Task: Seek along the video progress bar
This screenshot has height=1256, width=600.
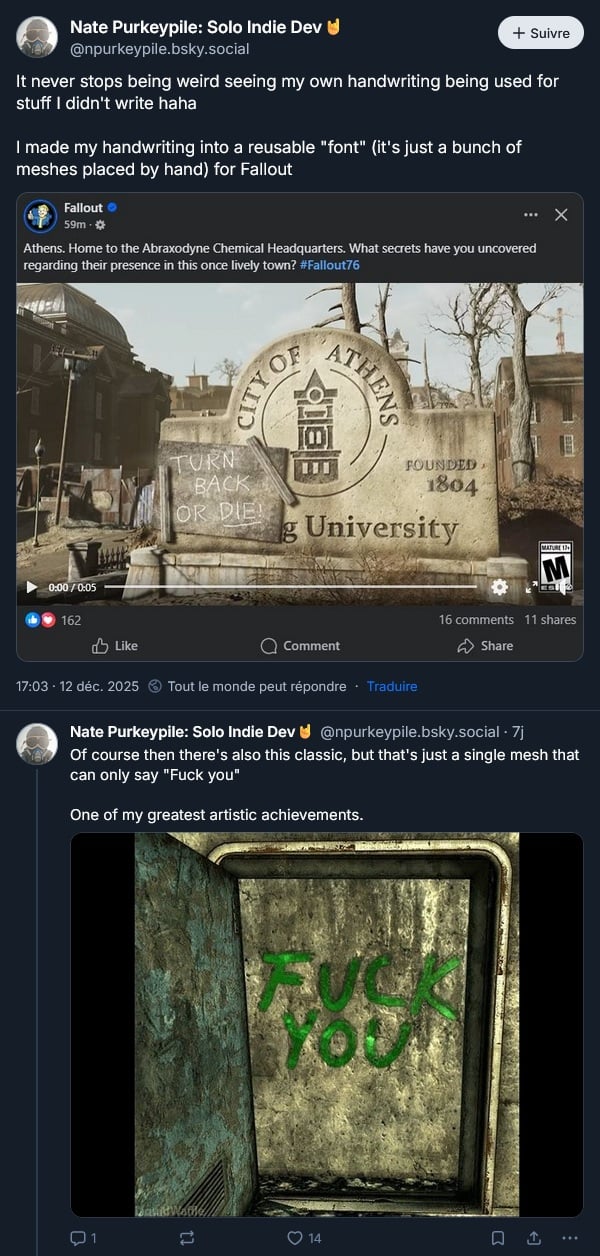Action: tap(290, 587)
